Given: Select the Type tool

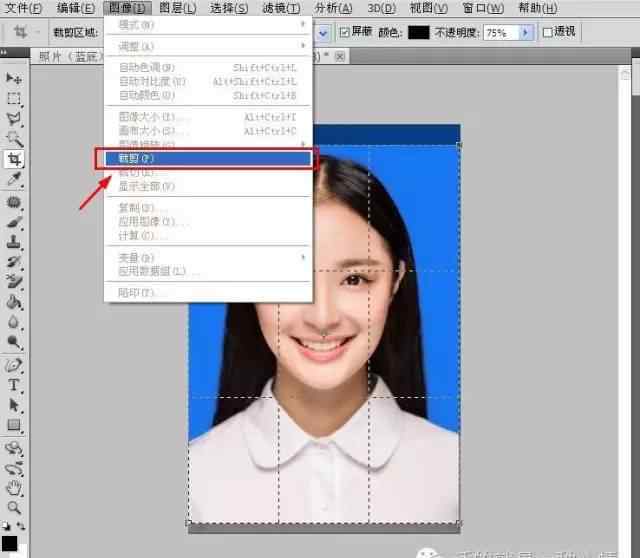Looking at the screenshot, I should click(14, 385).
